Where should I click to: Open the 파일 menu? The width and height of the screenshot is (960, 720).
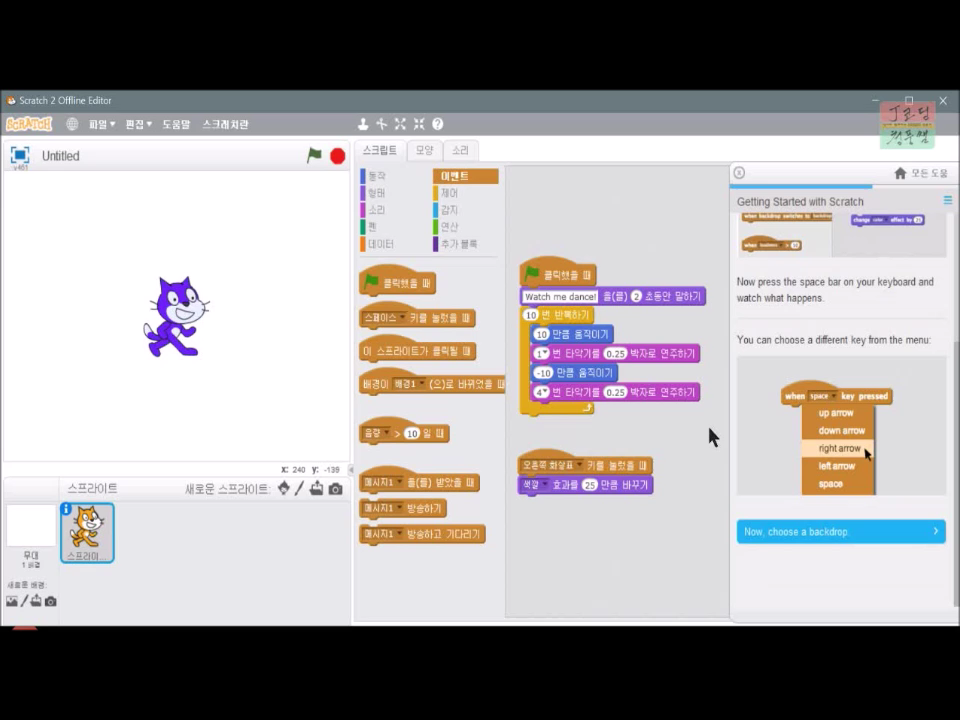coord(102,124)
